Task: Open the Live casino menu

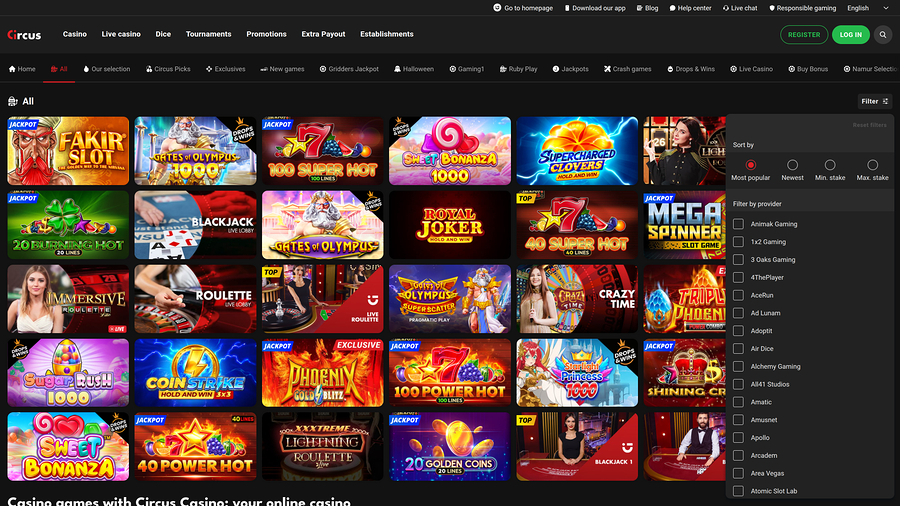Action: click(121, 34)
